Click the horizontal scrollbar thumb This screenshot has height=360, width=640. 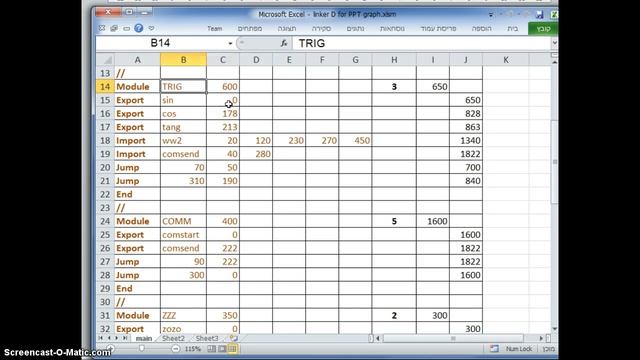pos(453,338)
